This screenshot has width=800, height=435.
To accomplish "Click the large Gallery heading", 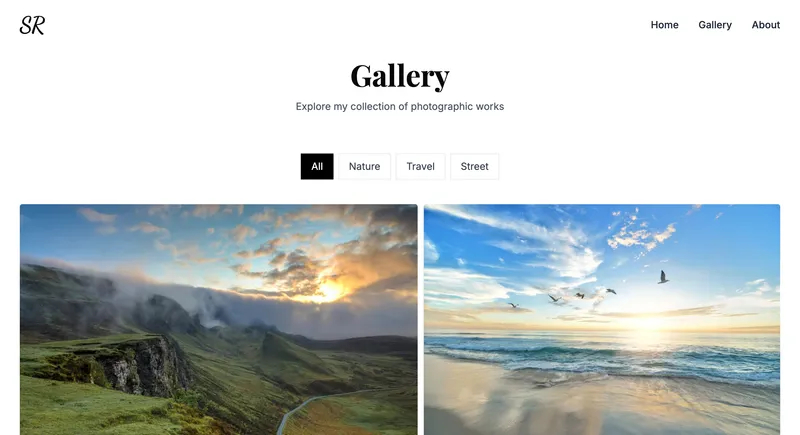I will 400,76.
